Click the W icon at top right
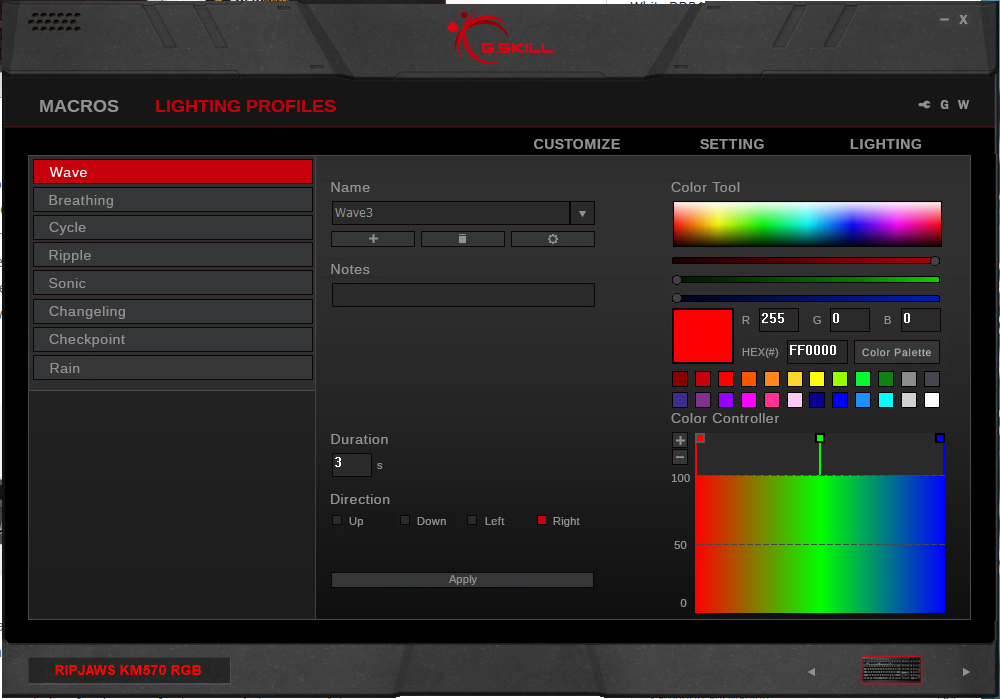Screen dimensions: 1000x699 click(963, 105)
